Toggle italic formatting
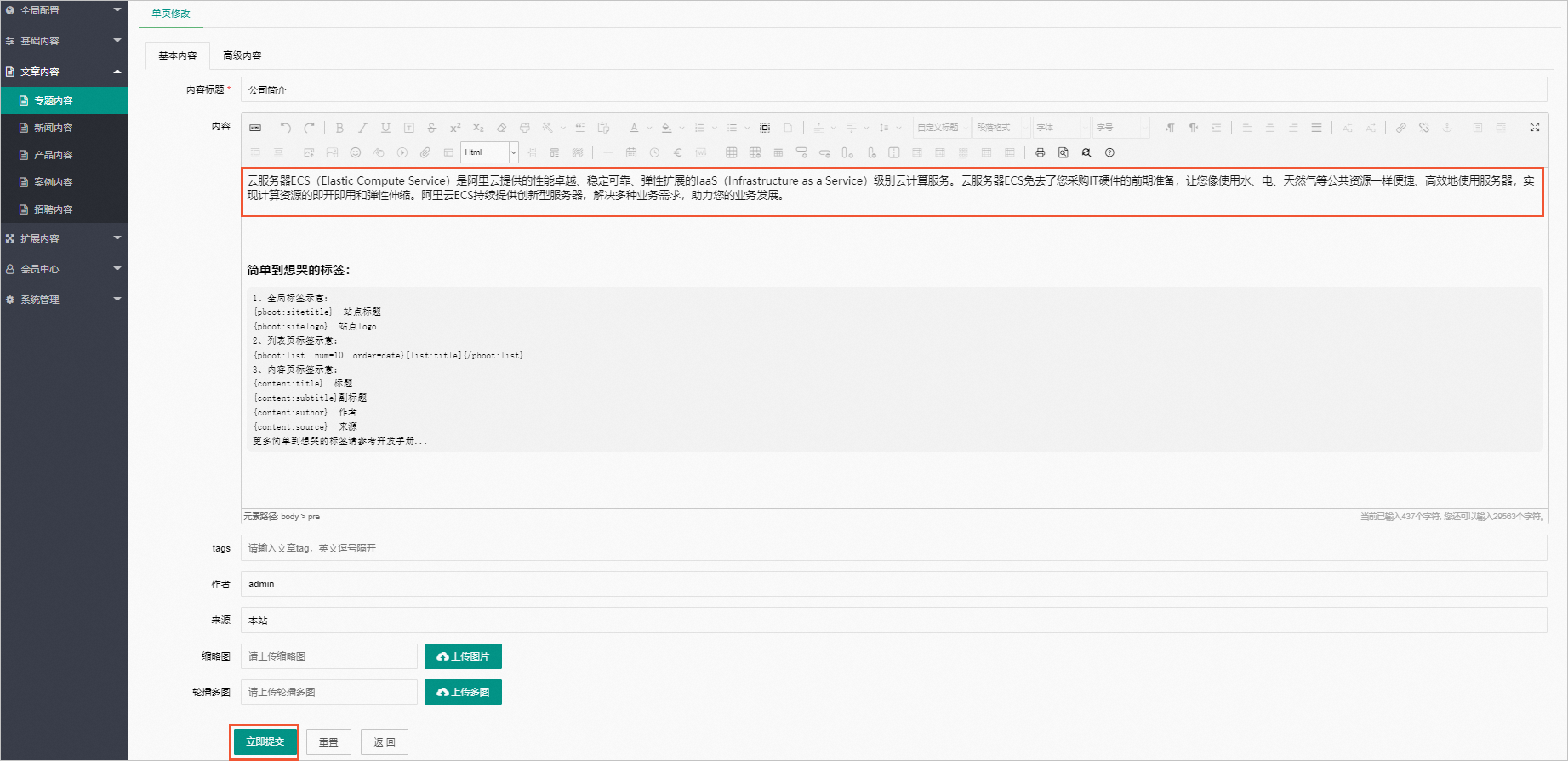1568x761 pixels. click(362, 128)
